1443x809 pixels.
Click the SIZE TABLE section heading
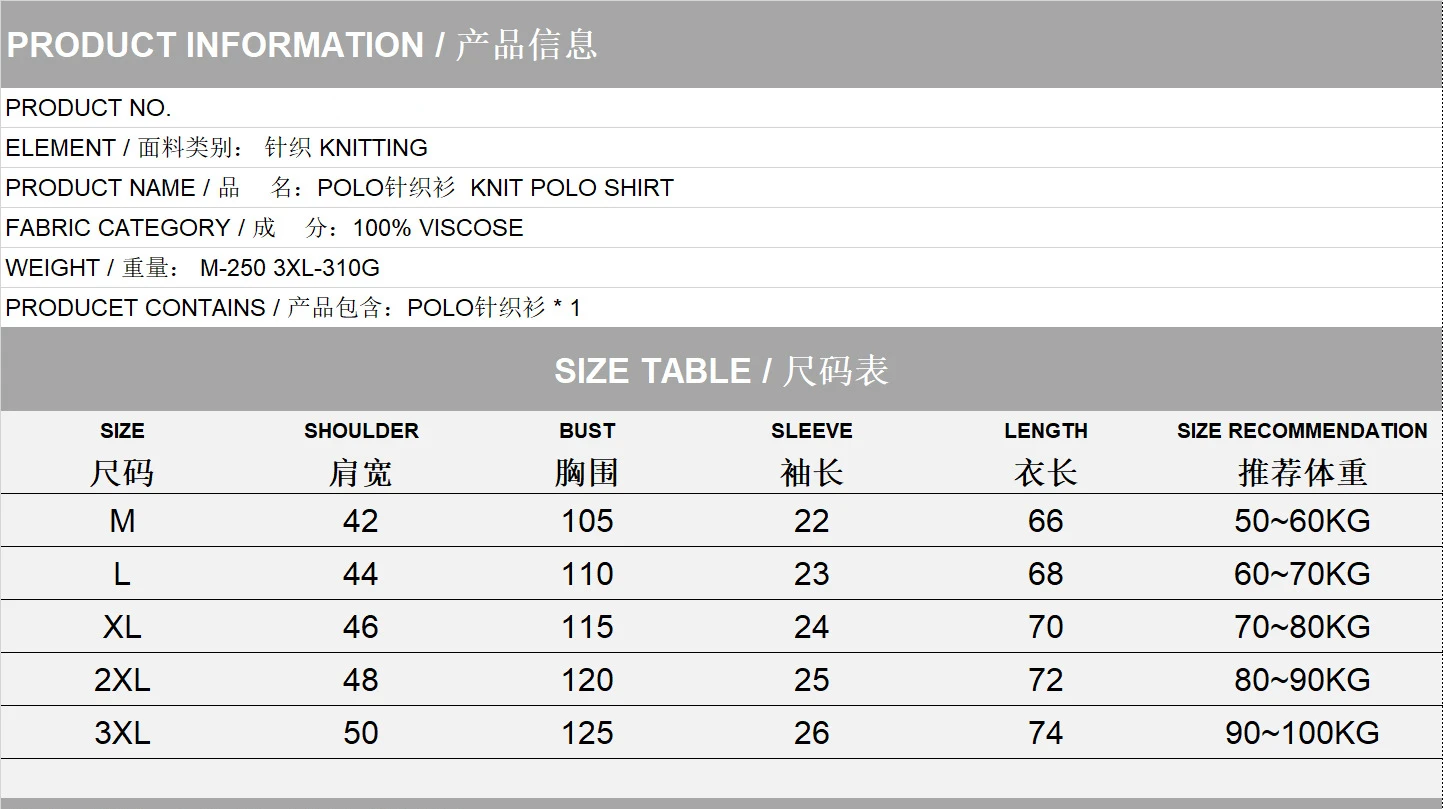click(x=721, y=371)
